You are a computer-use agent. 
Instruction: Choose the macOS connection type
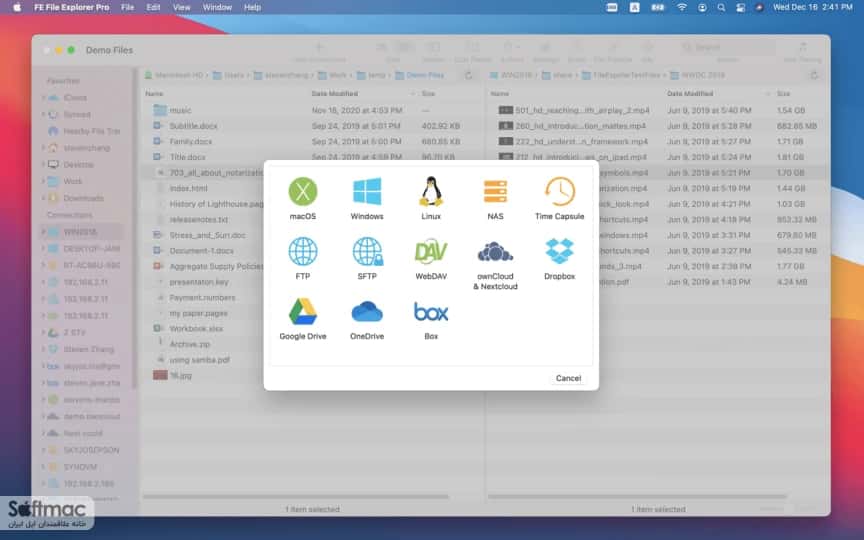point(303,198)
